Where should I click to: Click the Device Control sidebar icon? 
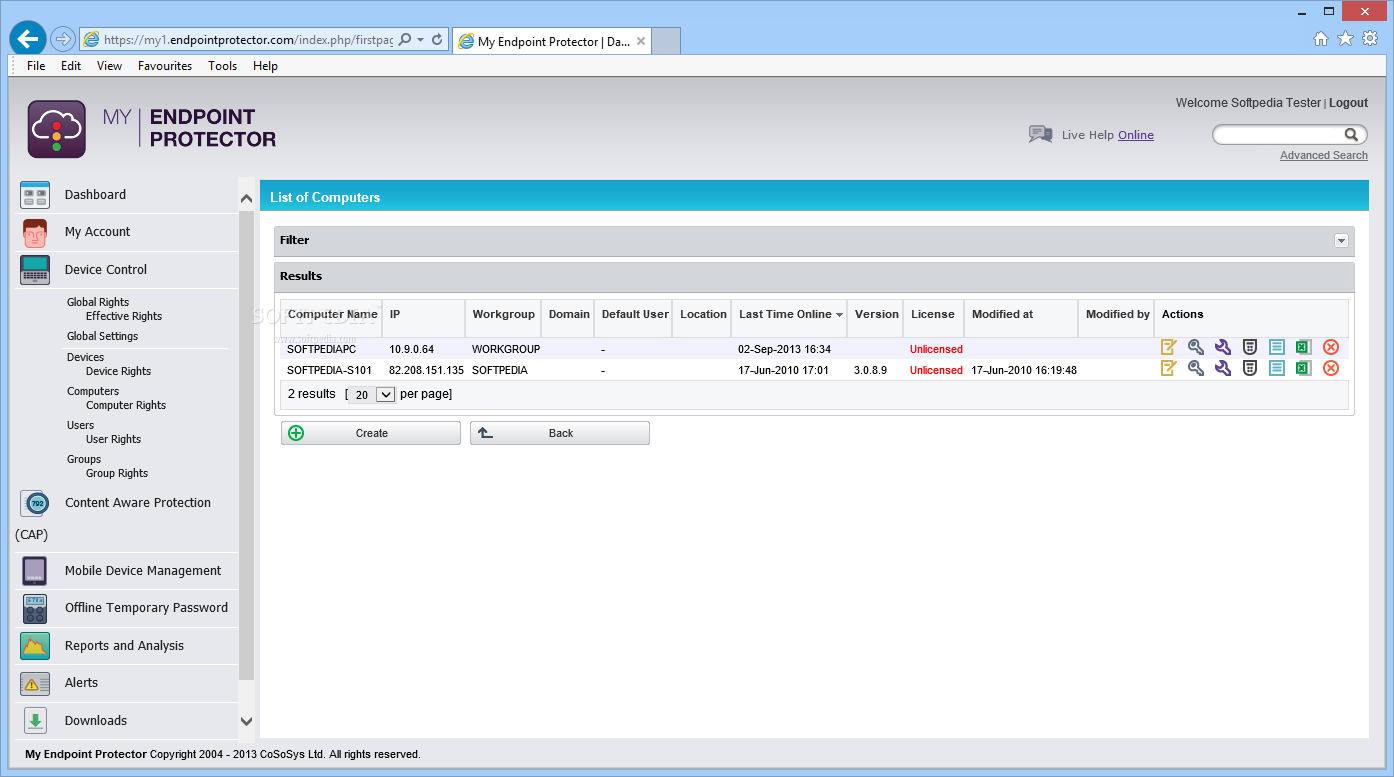(x=35, y=270)
